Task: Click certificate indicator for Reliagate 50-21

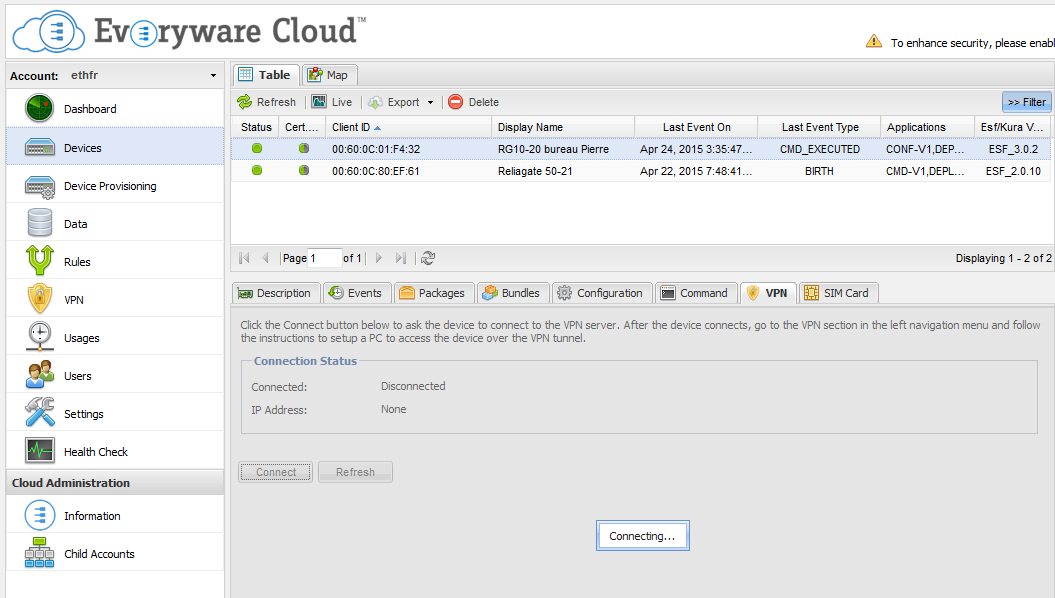Action: [x=304, y=170]
